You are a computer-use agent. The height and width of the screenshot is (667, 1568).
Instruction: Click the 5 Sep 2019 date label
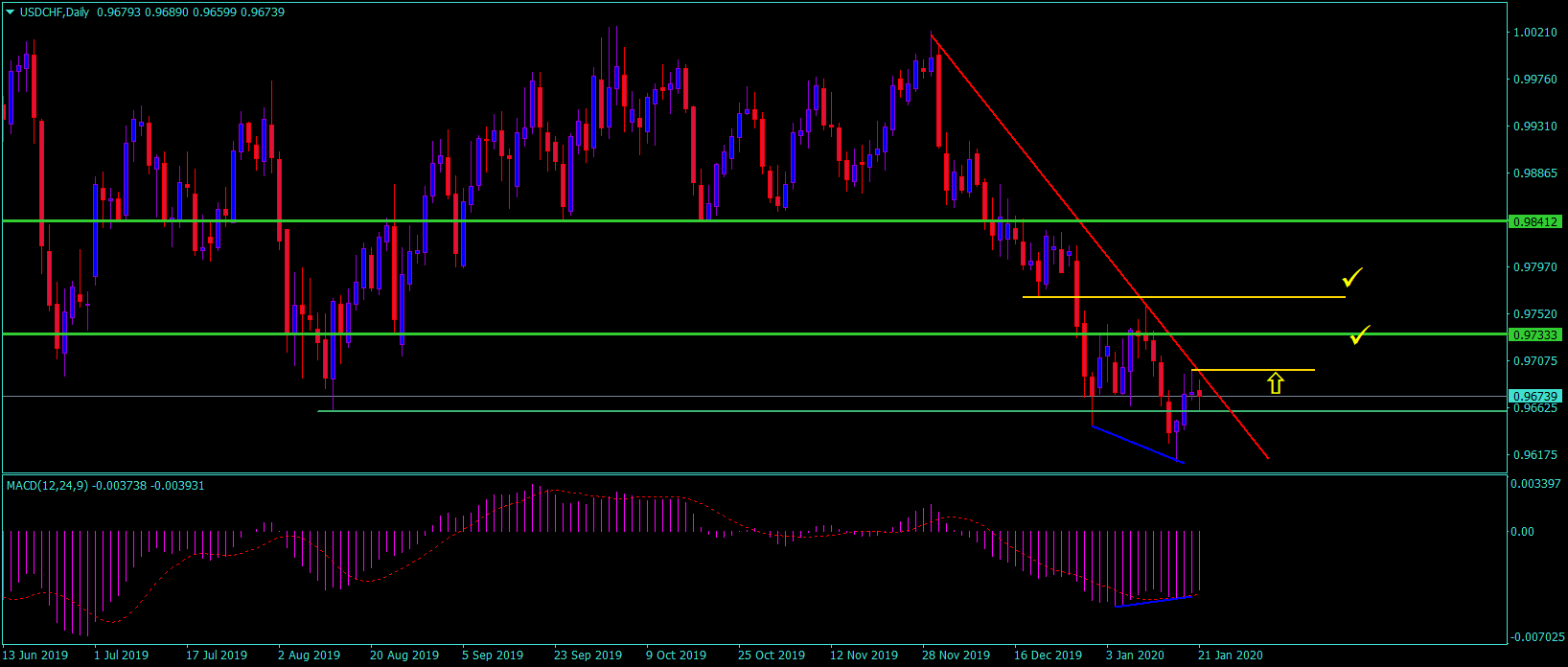point(493,655)
